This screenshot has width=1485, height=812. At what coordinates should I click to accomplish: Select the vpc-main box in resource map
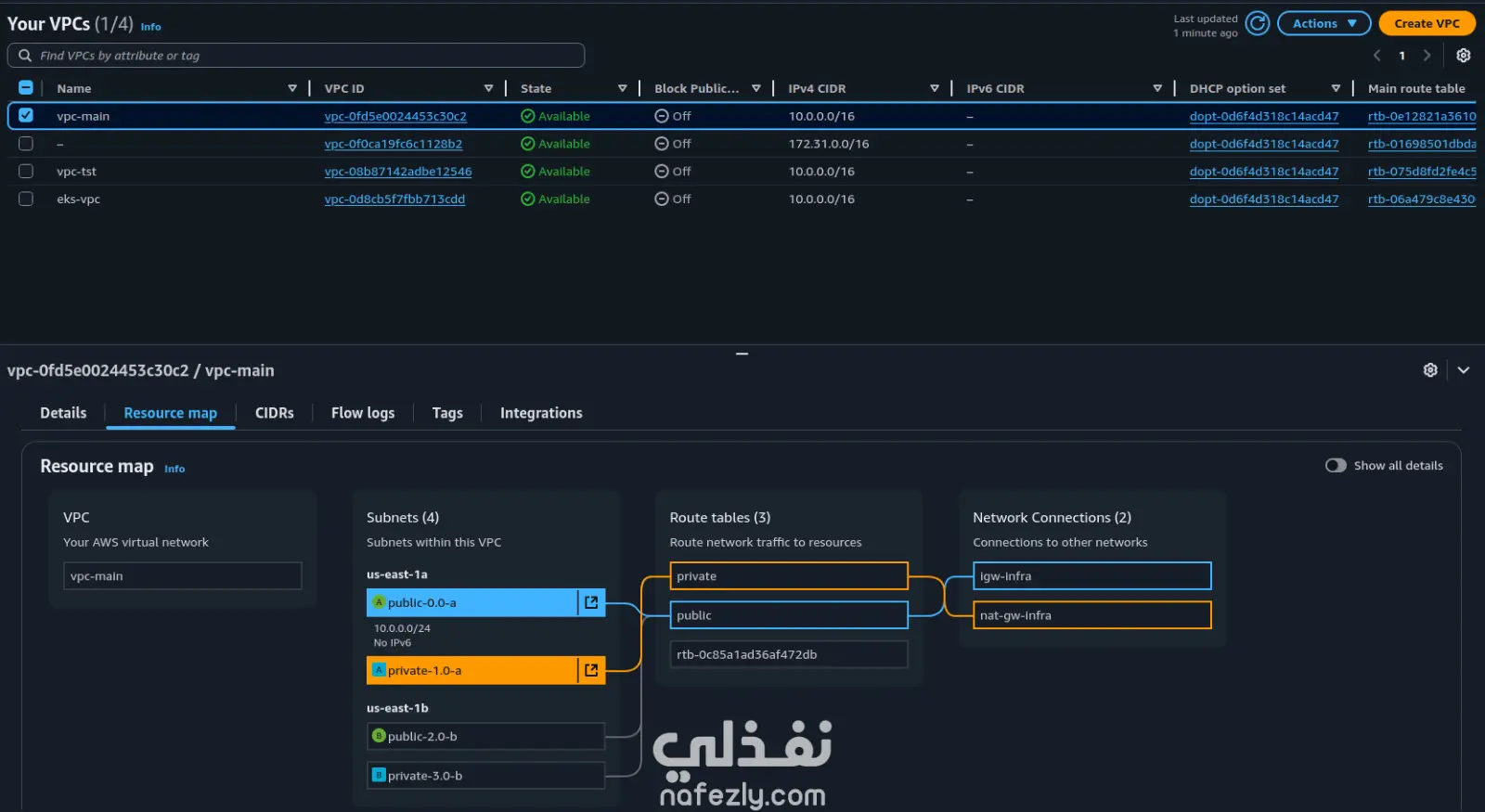pyautogui.click(x=183, y=575)
